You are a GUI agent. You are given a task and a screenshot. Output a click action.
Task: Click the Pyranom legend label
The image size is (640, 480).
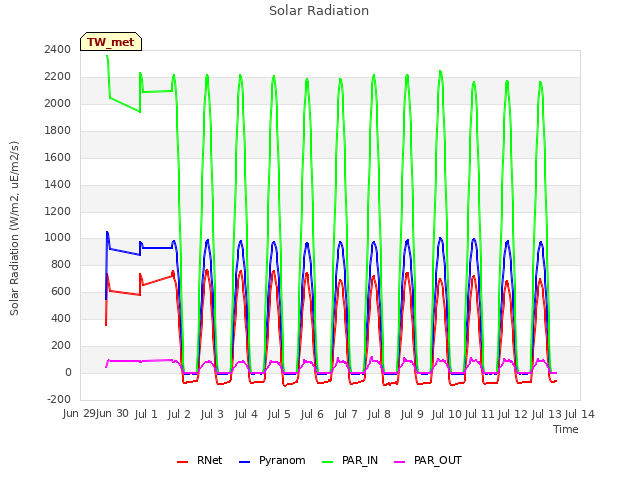point(282,460)
